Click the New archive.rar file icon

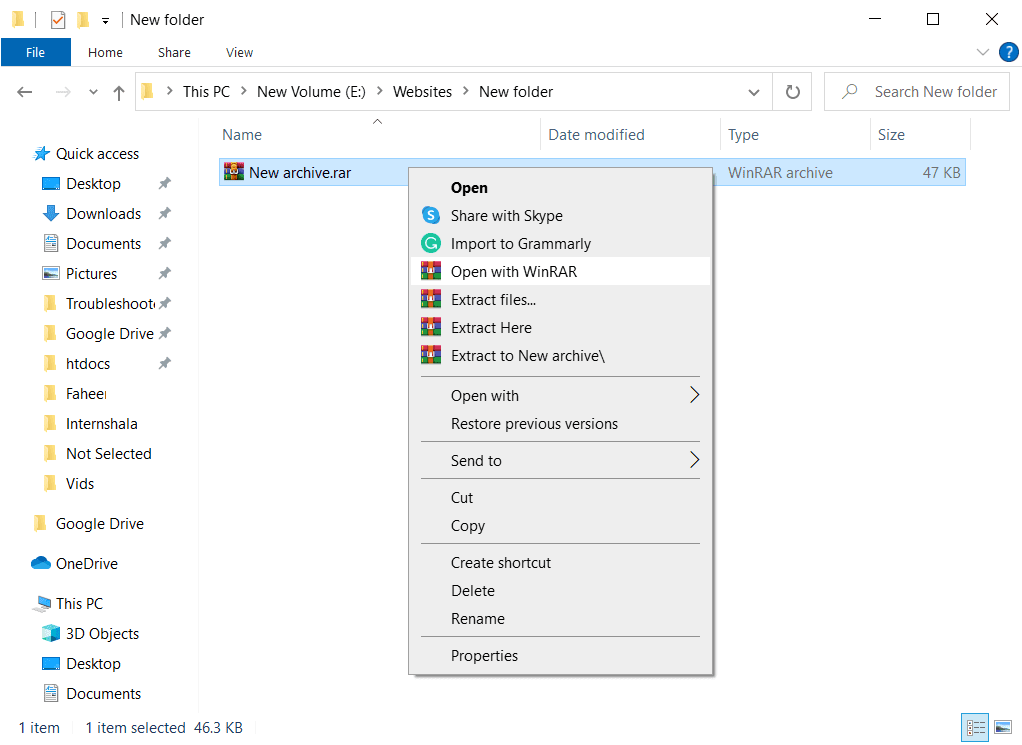[233, 171]
